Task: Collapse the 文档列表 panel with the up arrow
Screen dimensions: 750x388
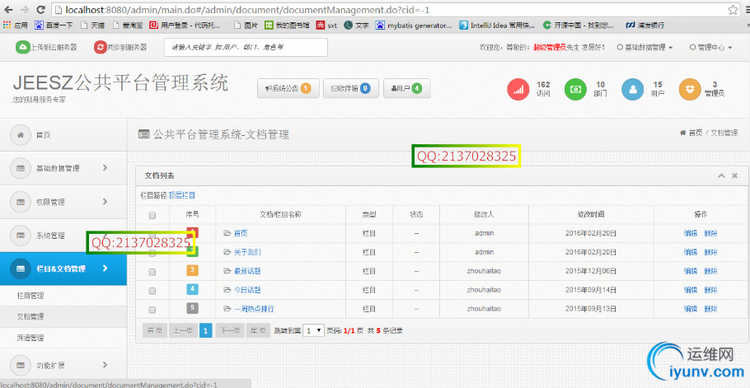Action: point(721,176)
